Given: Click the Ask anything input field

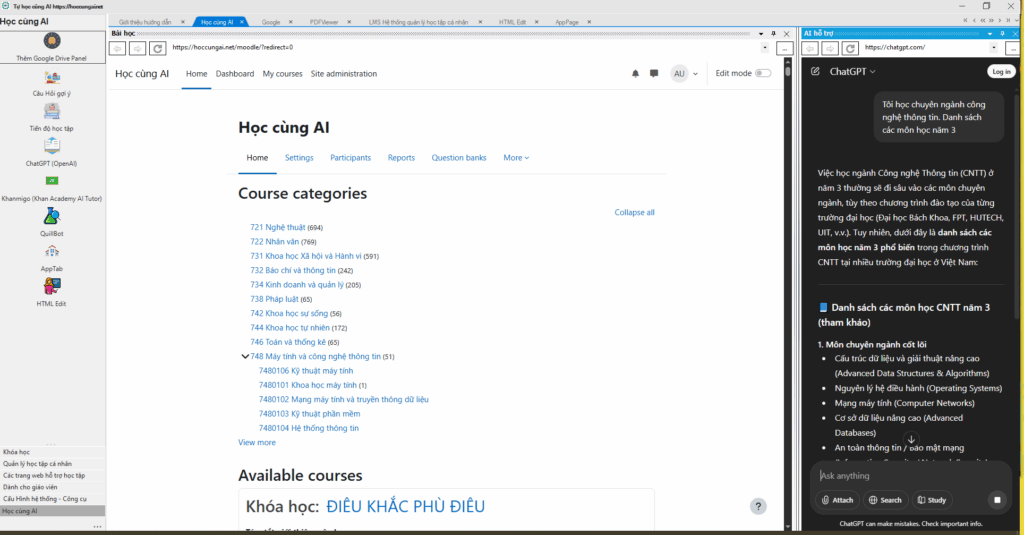Looking at the screenshot, I should [x=900, y=476].
